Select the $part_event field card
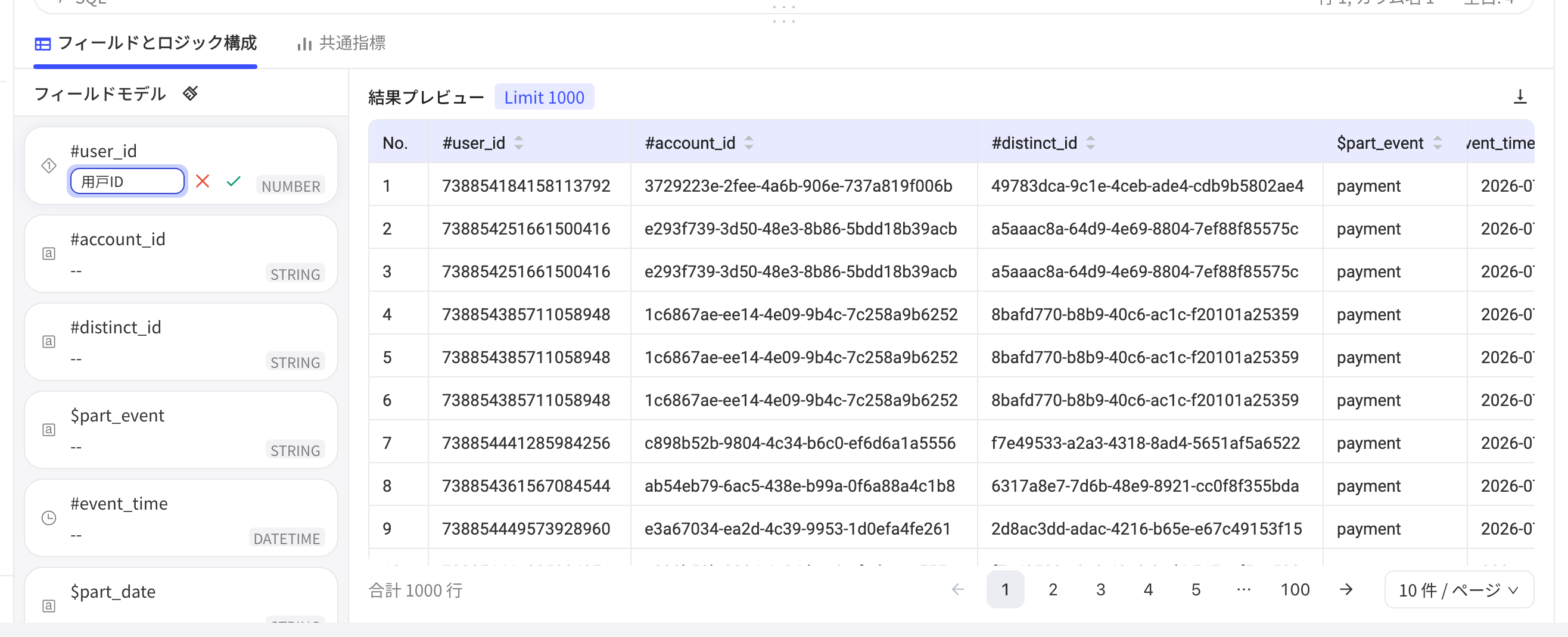This screenshot has width=1568, height=637. [181, 430]
